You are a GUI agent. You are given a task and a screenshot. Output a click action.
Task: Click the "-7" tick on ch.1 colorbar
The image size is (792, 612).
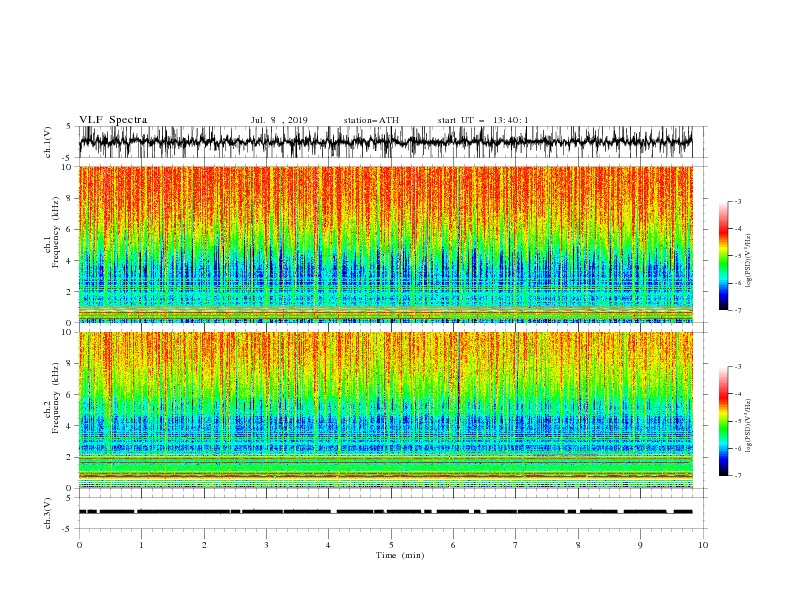[x=737, y=310]
